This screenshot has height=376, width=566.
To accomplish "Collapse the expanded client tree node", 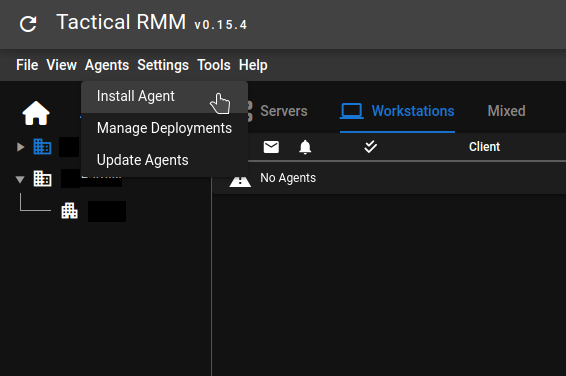I will (x=20, y=179).
